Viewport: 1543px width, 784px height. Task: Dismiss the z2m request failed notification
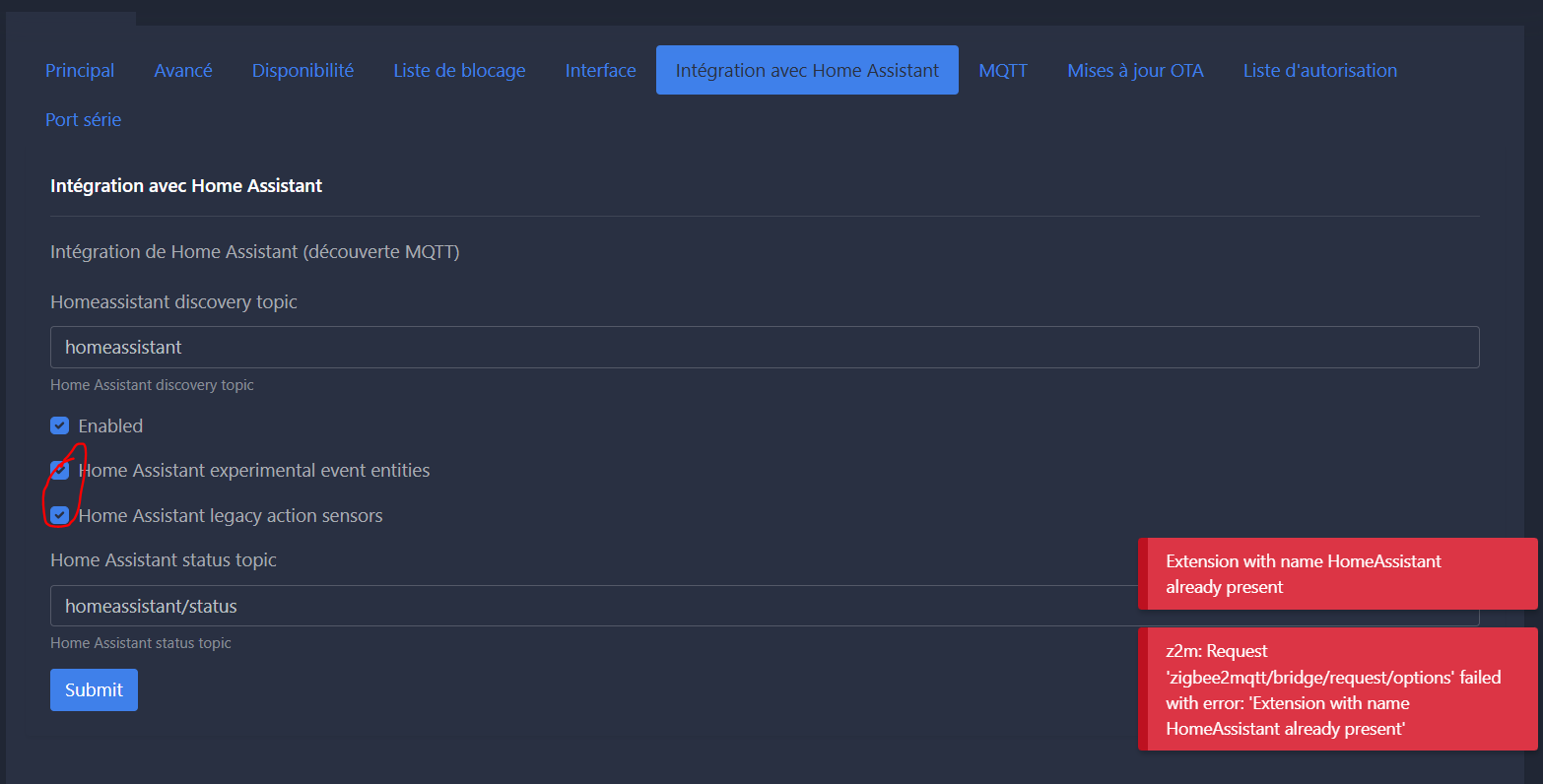point(1338,689)
